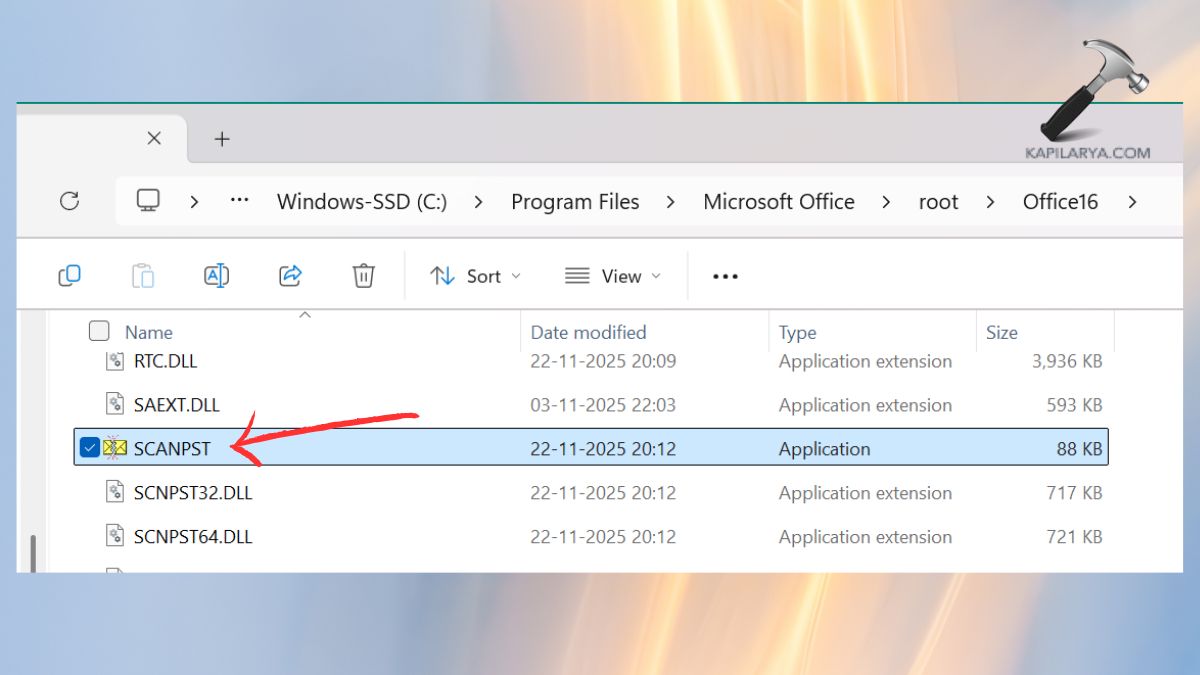Open a new tab with plus button

[x=222, y=139]
